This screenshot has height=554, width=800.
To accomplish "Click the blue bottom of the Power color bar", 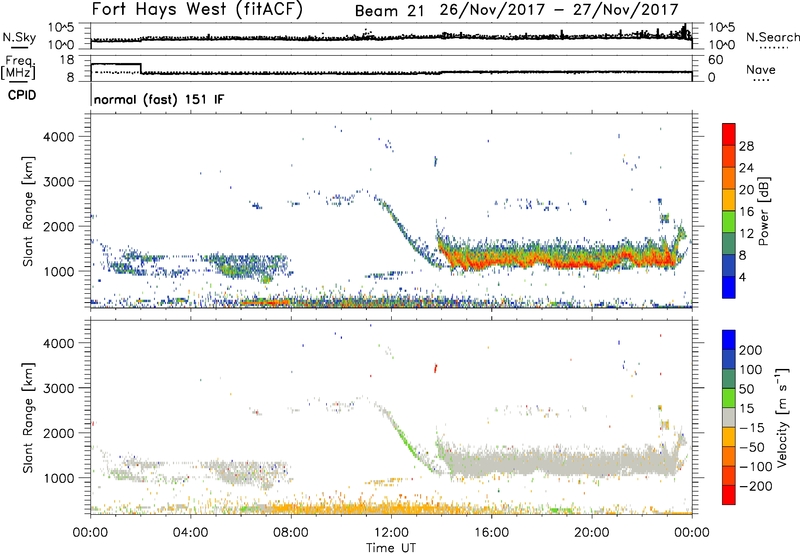I will [x=729, y=287].
